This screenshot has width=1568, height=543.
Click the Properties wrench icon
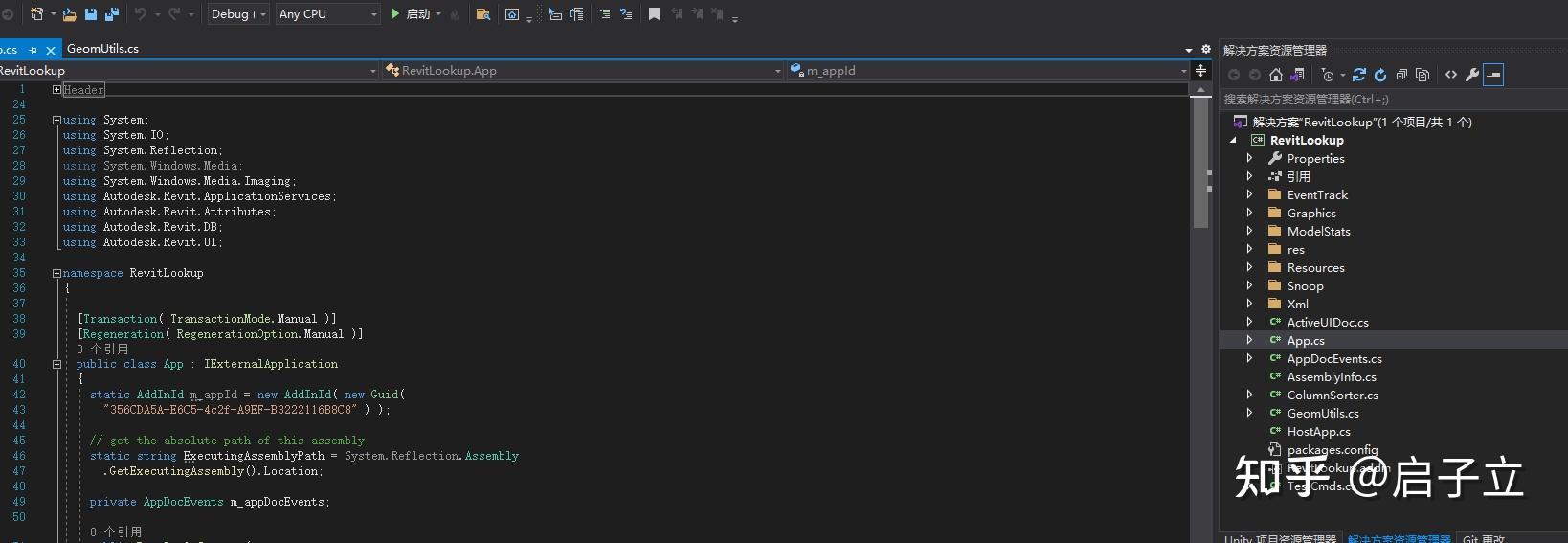click(x=1472, y=75)
